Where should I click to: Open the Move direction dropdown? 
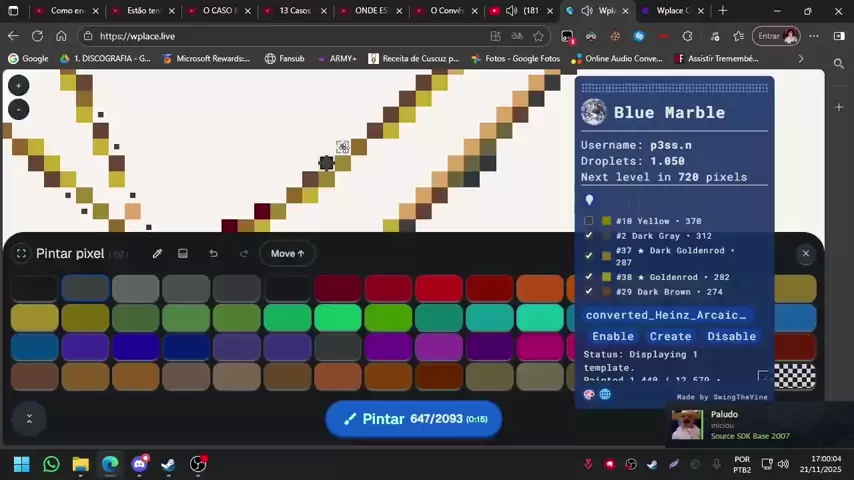(x=288, y=254)
